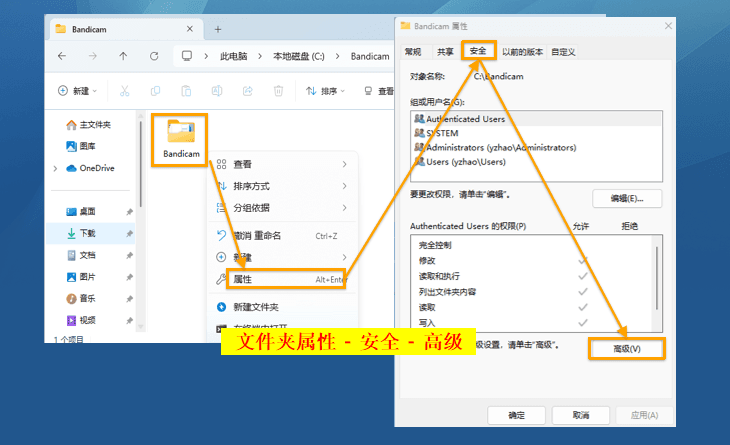
Task: Select Users (yzhao\Users) entry
Action: pos(536,162)
